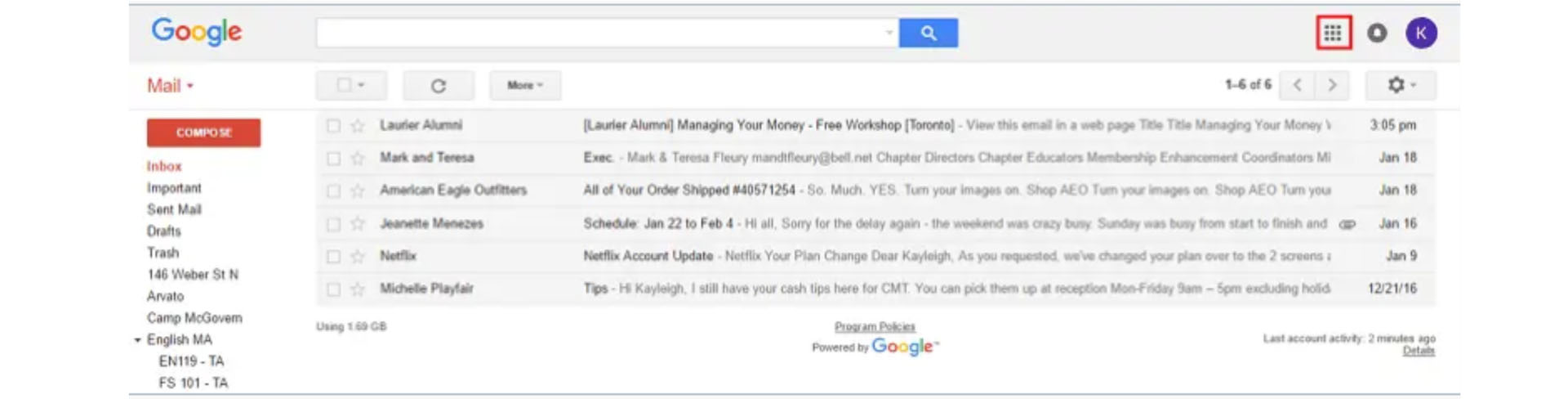Check the box for Mark and Teresa email
The width and height of the screenshot is (1568, 399).
333,158
